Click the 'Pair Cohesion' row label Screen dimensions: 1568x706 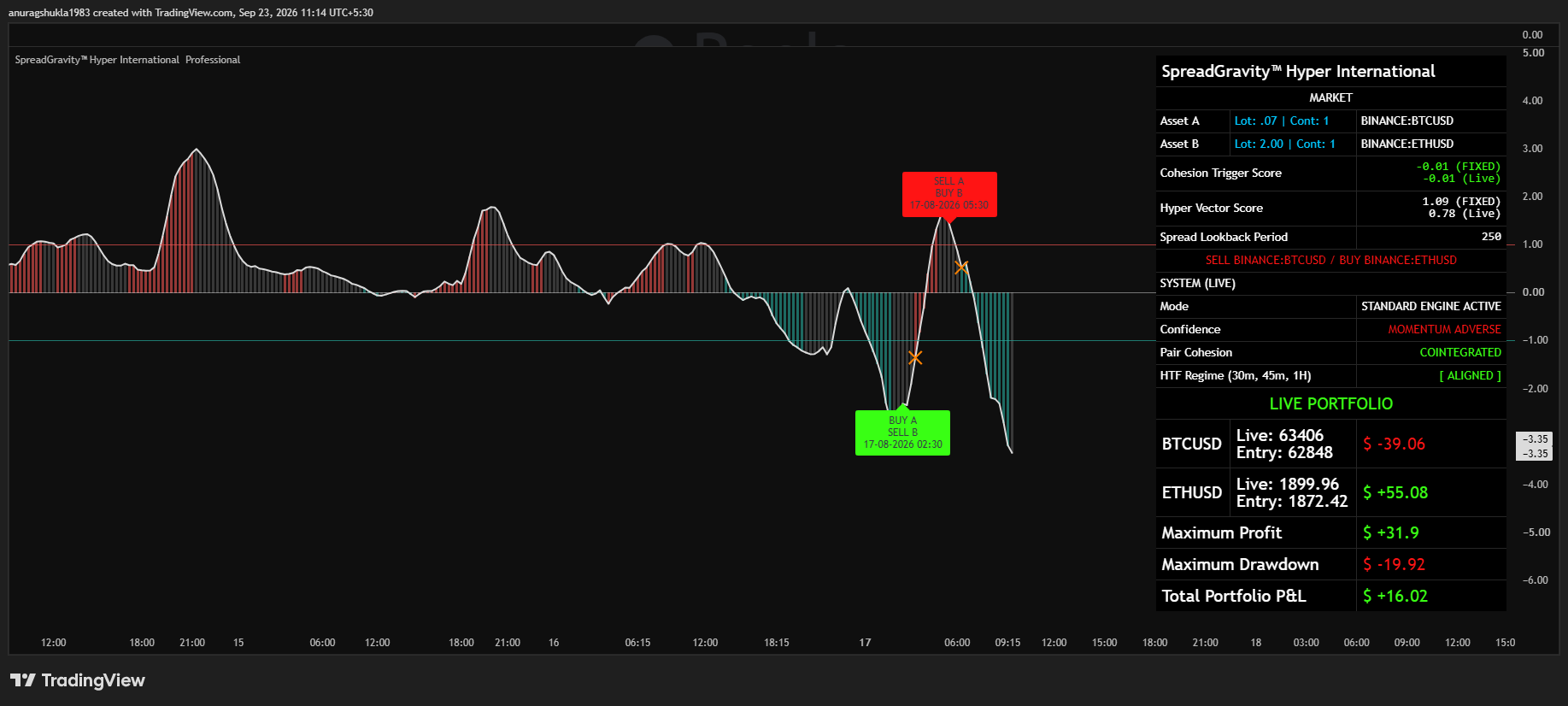pyautogui.click(x=1195, y=353)
